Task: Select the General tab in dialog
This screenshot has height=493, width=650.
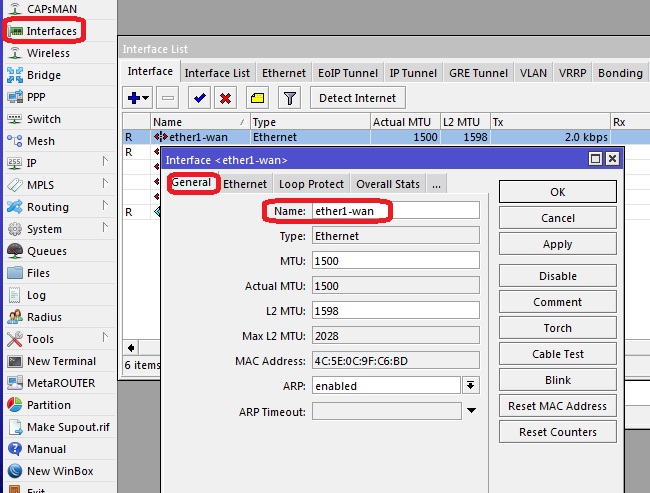Action: 191,182
